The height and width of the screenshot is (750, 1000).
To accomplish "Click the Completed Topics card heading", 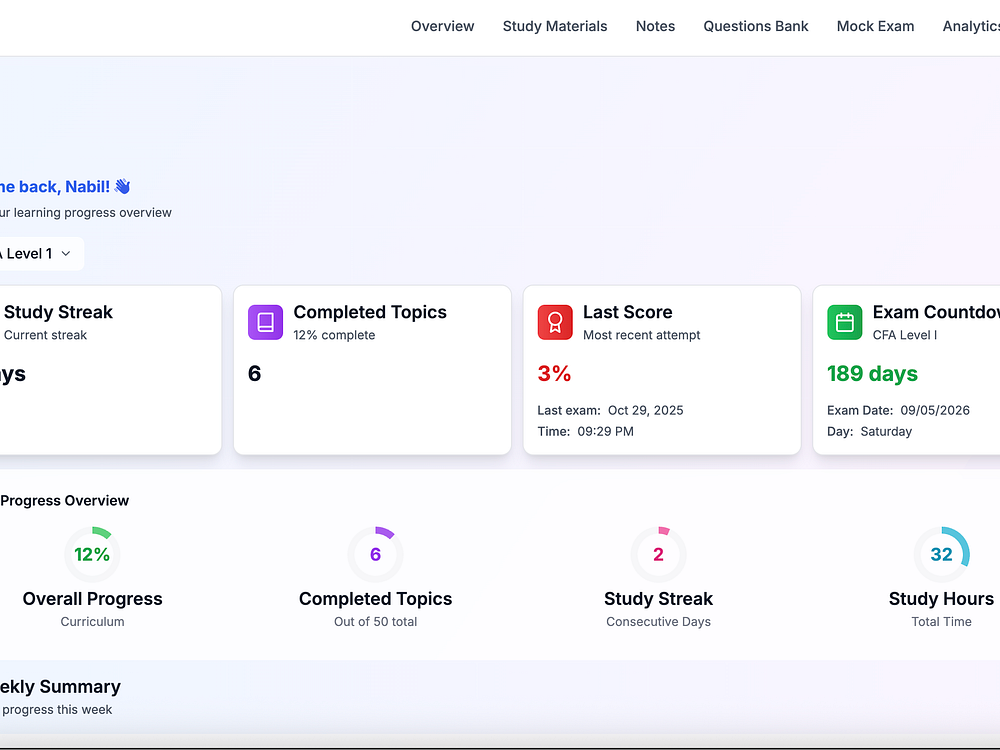I will (370, 312).
